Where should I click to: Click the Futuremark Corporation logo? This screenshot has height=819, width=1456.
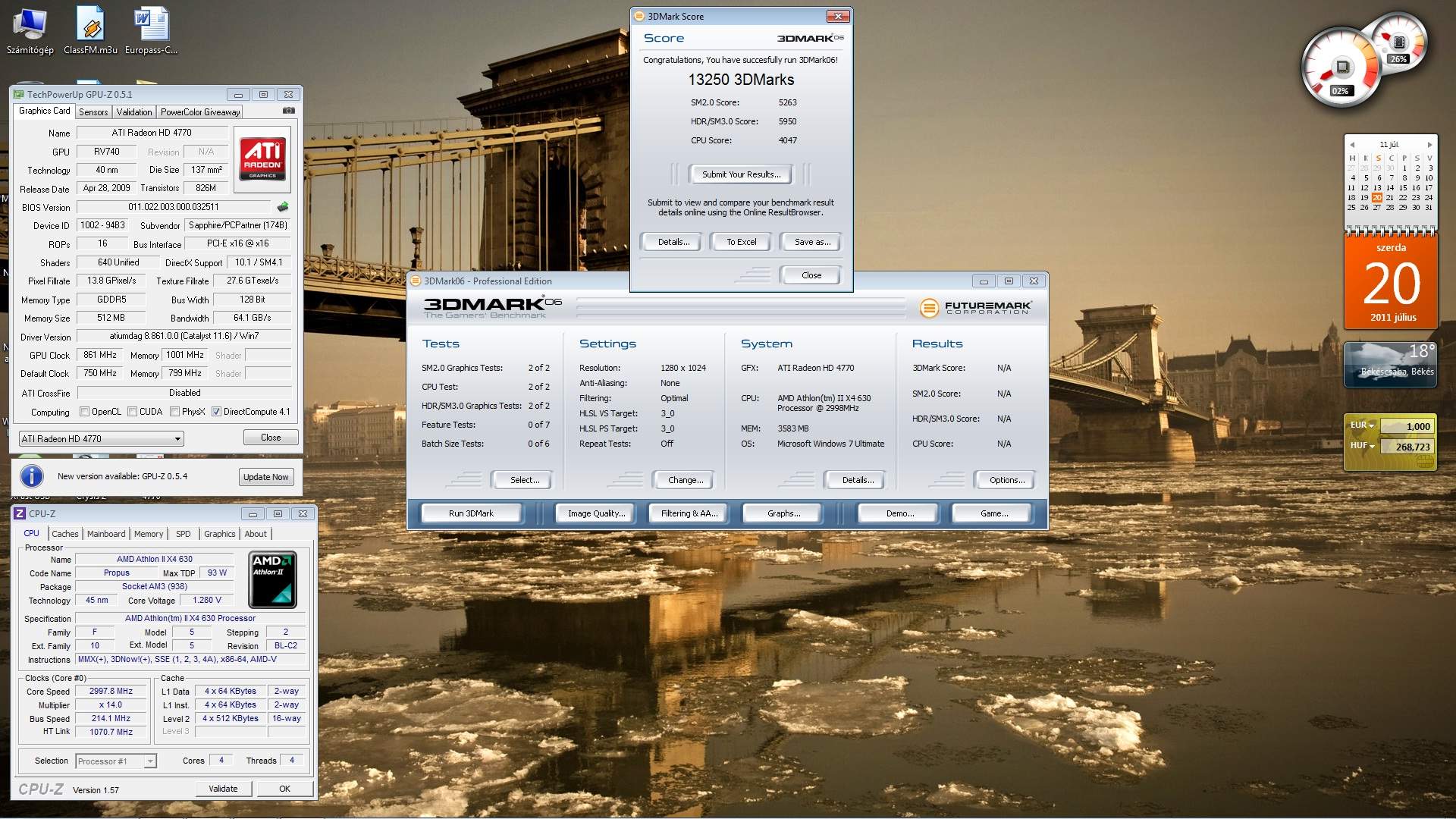975,307
